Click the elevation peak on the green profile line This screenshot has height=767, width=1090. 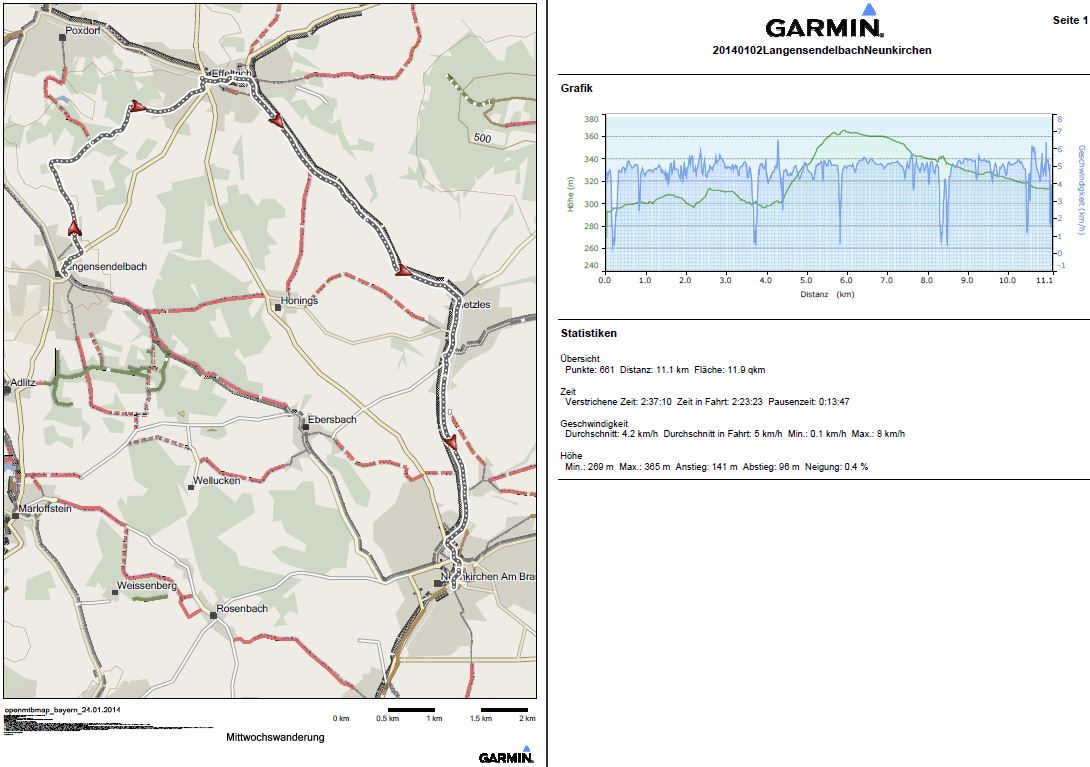tap(844, 130)
